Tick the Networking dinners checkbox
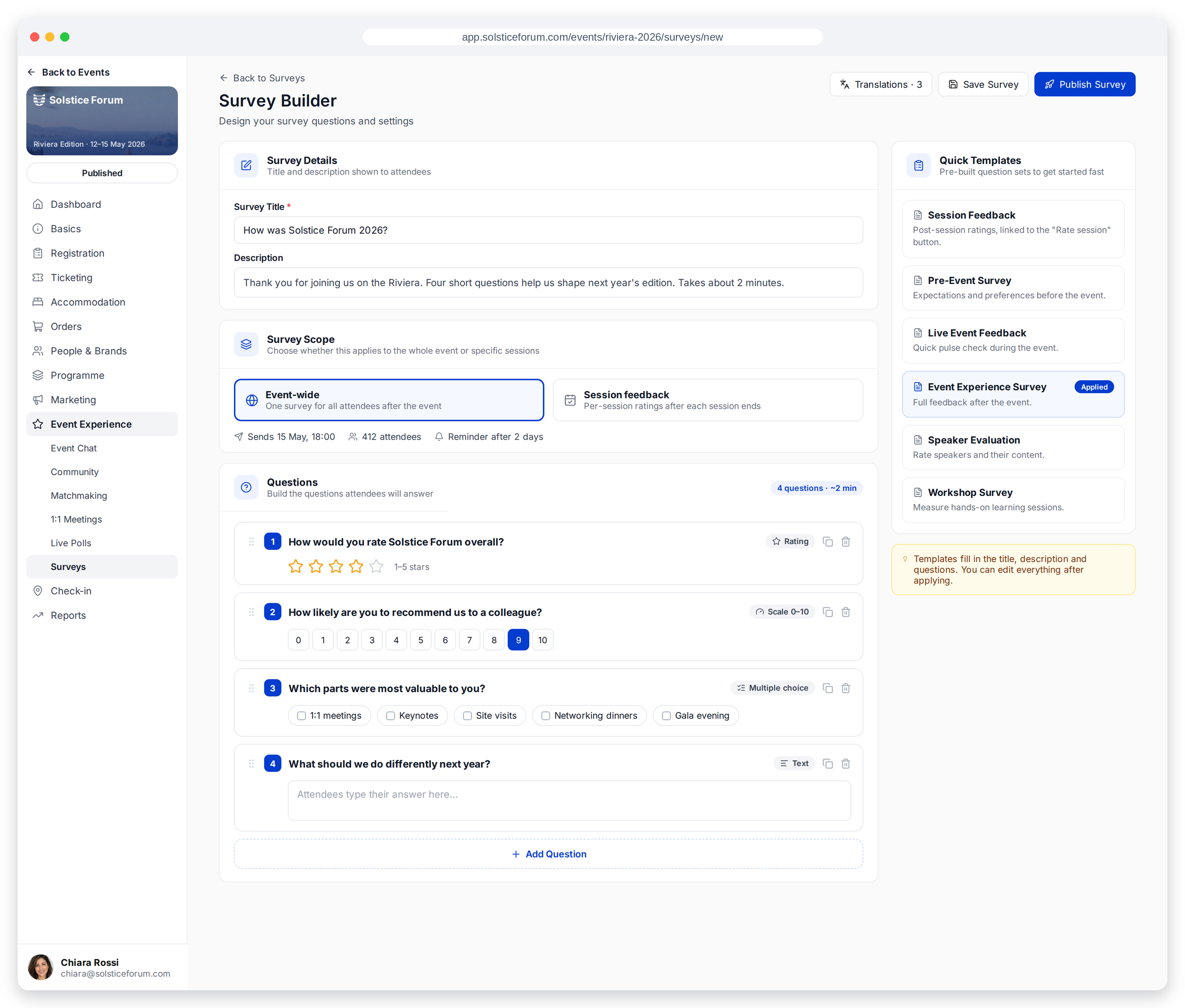 pos(546,716)
